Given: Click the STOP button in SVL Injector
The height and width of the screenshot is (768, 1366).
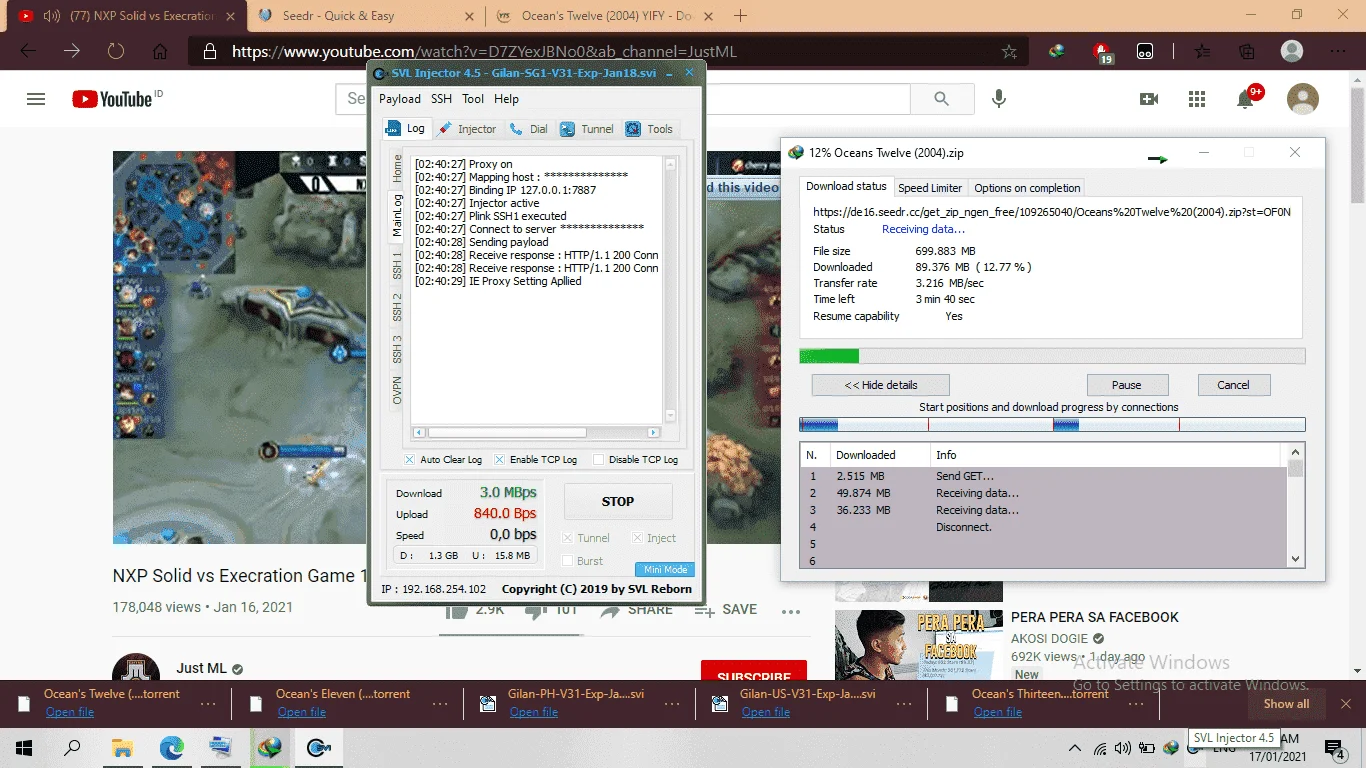Looking at the screenshot, I should 618,502.
